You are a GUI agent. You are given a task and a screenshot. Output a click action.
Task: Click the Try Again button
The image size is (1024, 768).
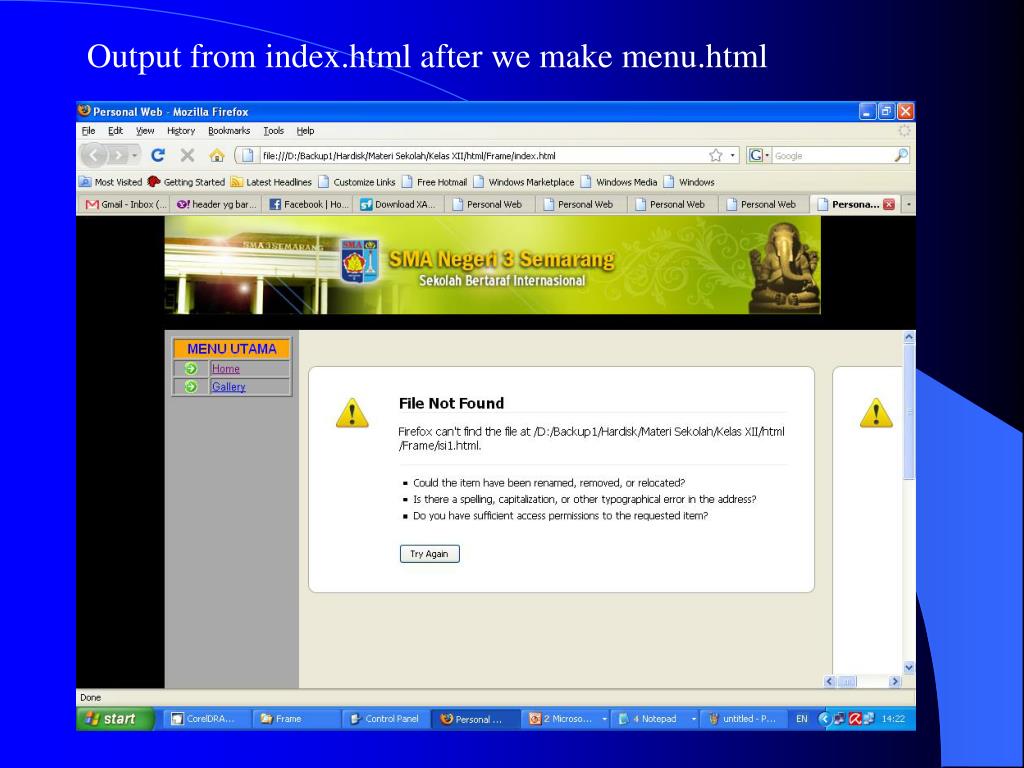click(430, 554)
